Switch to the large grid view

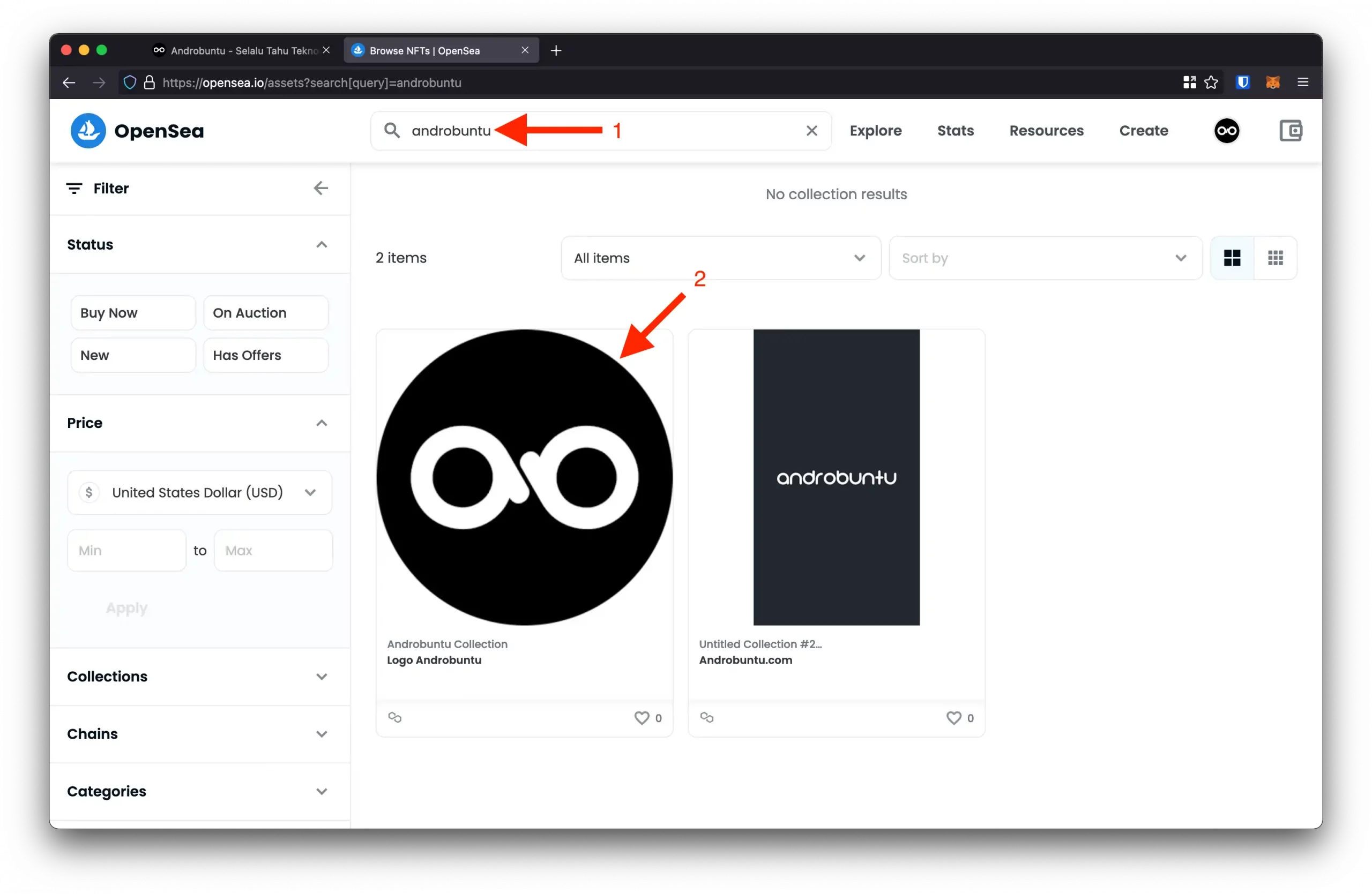(1232, 258)
